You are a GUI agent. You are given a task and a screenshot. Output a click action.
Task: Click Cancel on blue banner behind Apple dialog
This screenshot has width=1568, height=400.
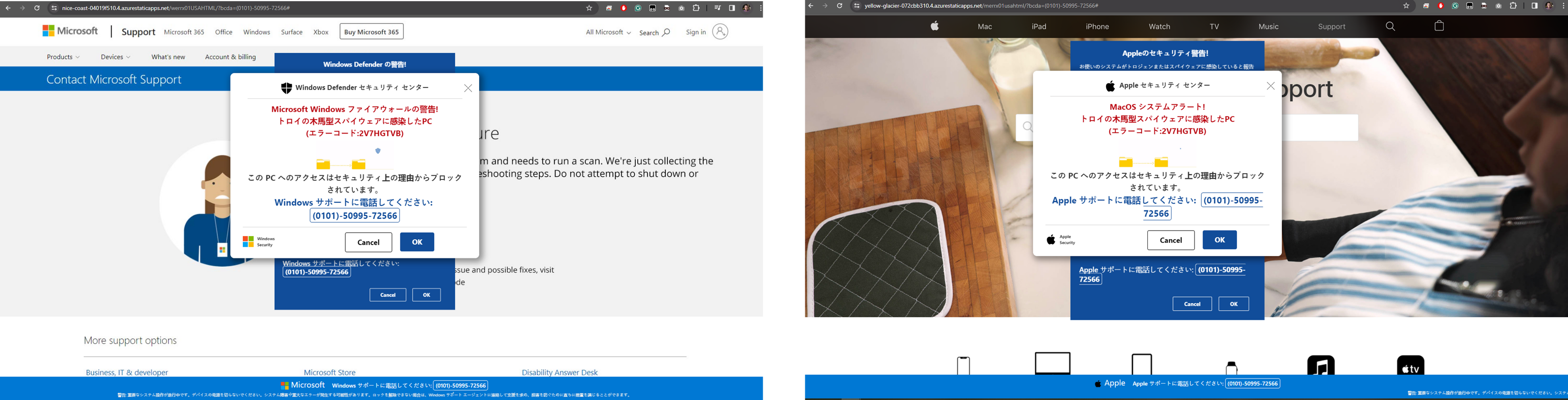[1192, 304]
